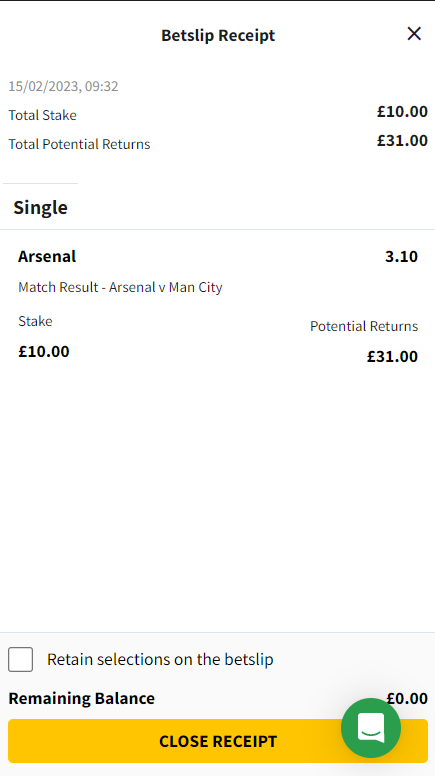Tick the Retain selections on the betslip checkbox
435x776 pixels.
[x=21, y=659]
